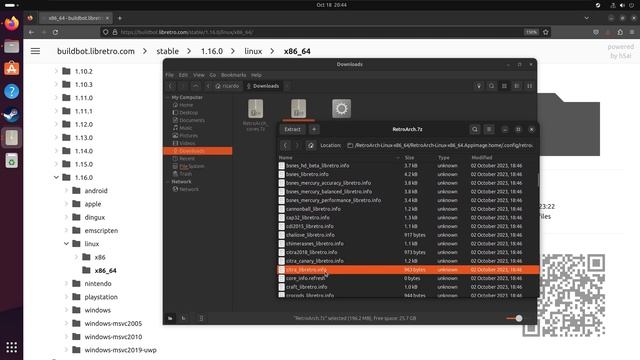
Task: Launch Steam from the dock
Action: coord(11,115)
